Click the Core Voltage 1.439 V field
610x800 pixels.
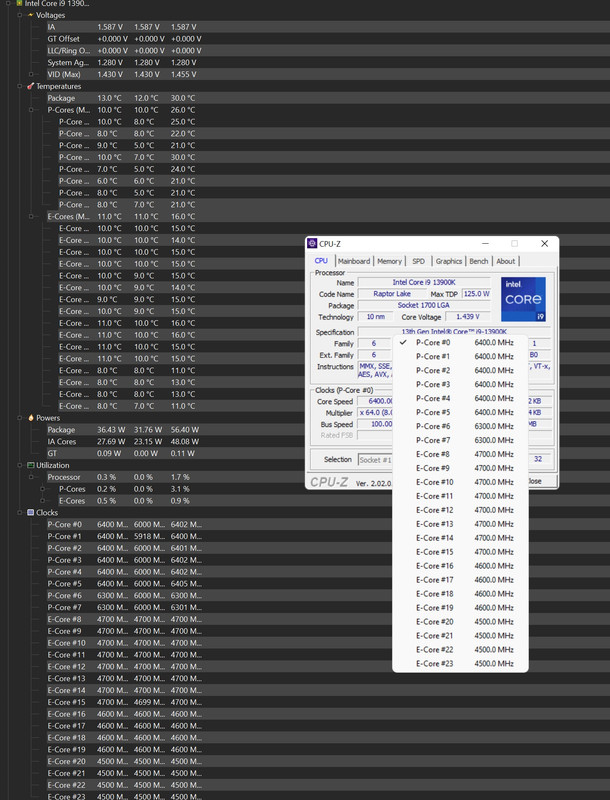point(468,317)
